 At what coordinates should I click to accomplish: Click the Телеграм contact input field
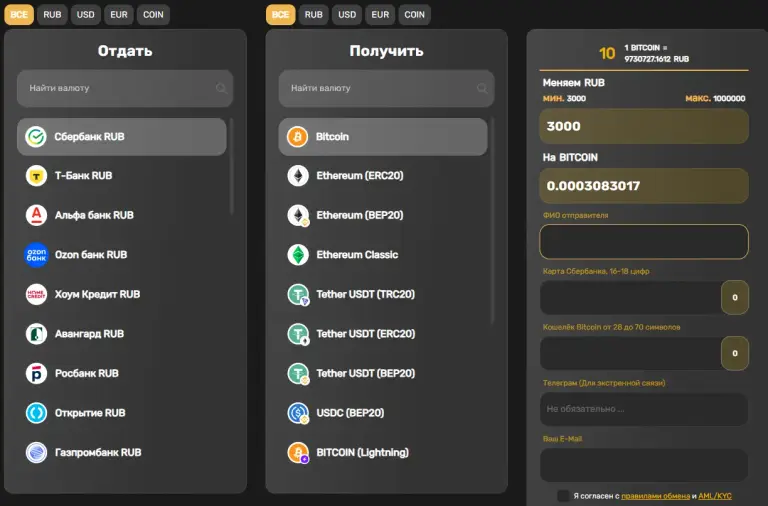[644, 409]
